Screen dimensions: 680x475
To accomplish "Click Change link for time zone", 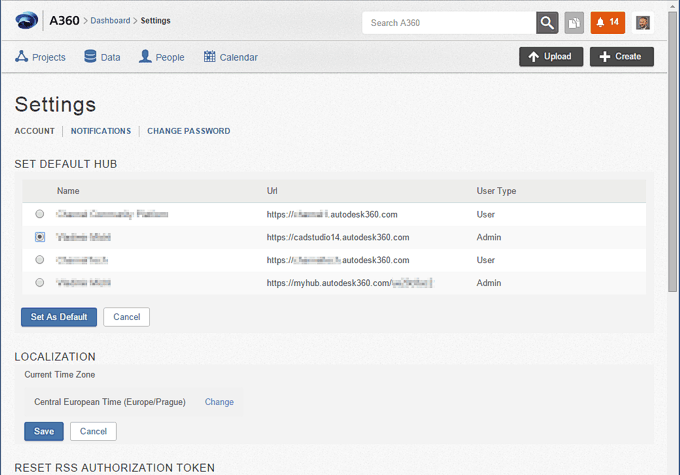I will (x=219, y=402).
